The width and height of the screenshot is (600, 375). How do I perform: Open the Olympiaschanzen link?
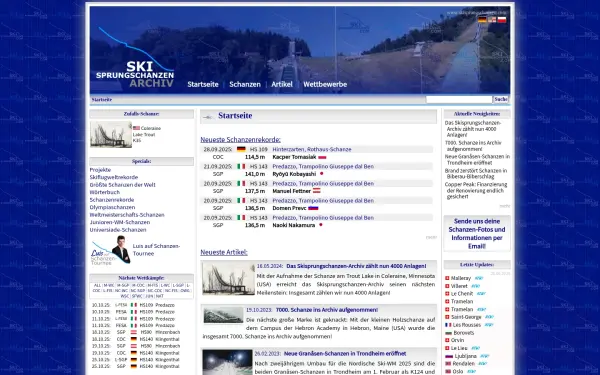click(x=112, y=207)
